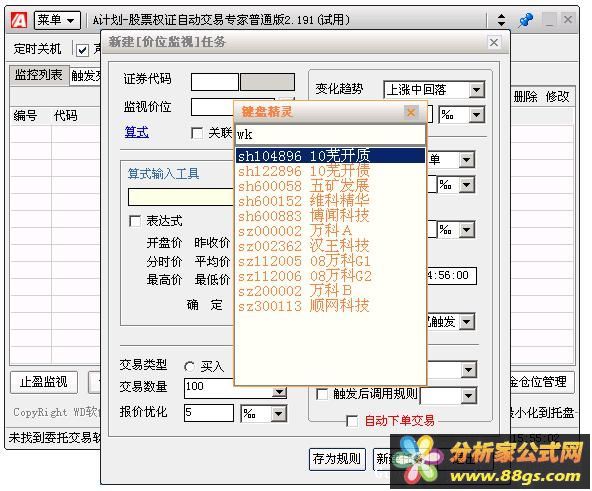Click the 止盈监视 button
The height and width of the screenshot is (491, 592).
(x=44, y=382)
